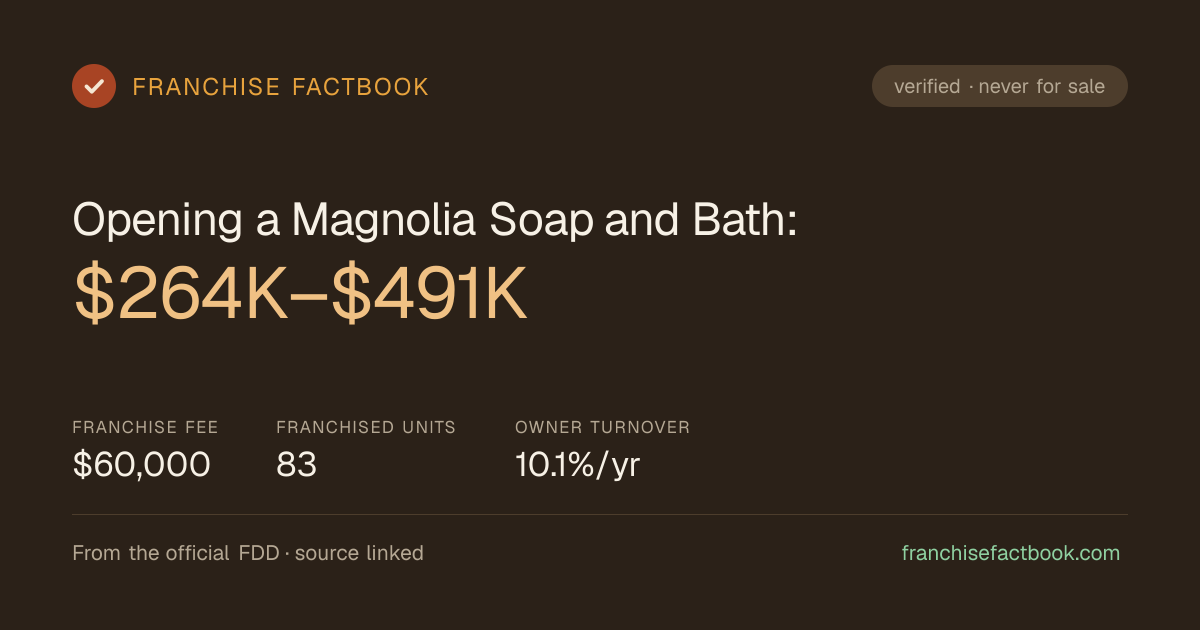Viewport: 1200px width, 630px height.
Task: Open the franchisefactbook.com link
Action: click(1011, 553)
